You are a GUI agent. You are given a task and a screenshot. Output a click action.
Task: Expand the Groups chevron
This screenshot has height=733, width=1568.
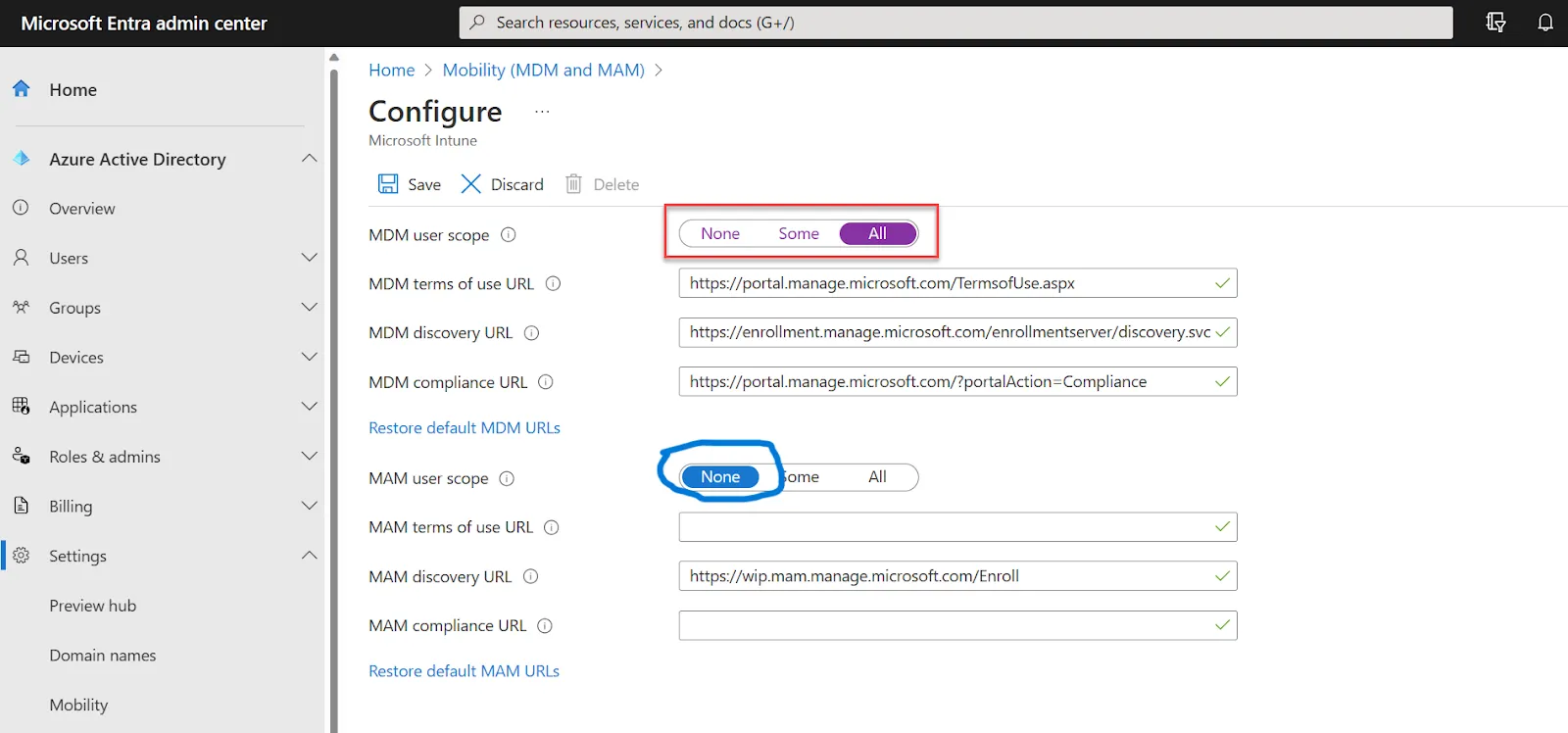click(x=310, y=307)
